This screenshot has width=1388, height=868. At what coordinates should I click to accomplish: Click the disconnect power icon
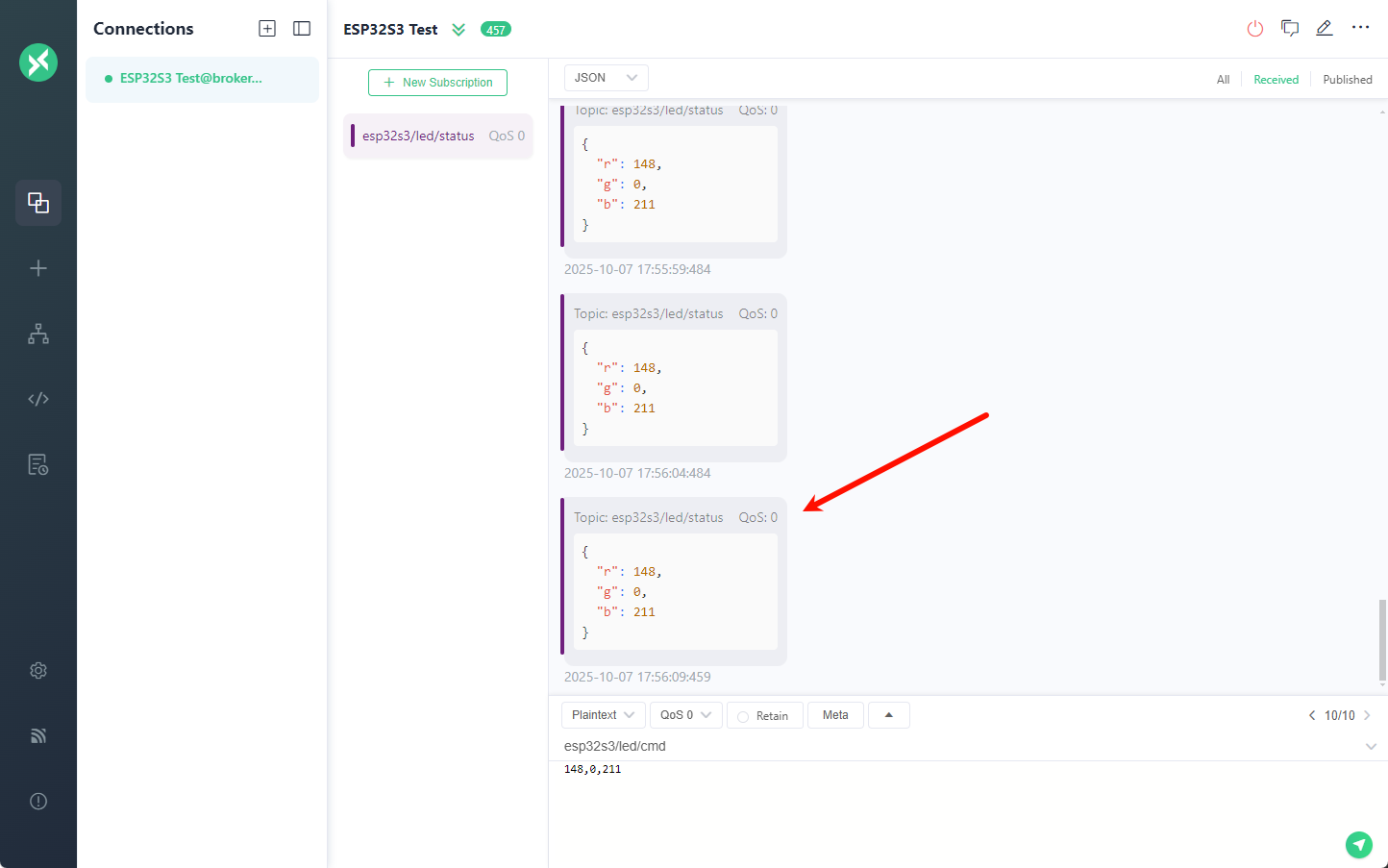1254,29
